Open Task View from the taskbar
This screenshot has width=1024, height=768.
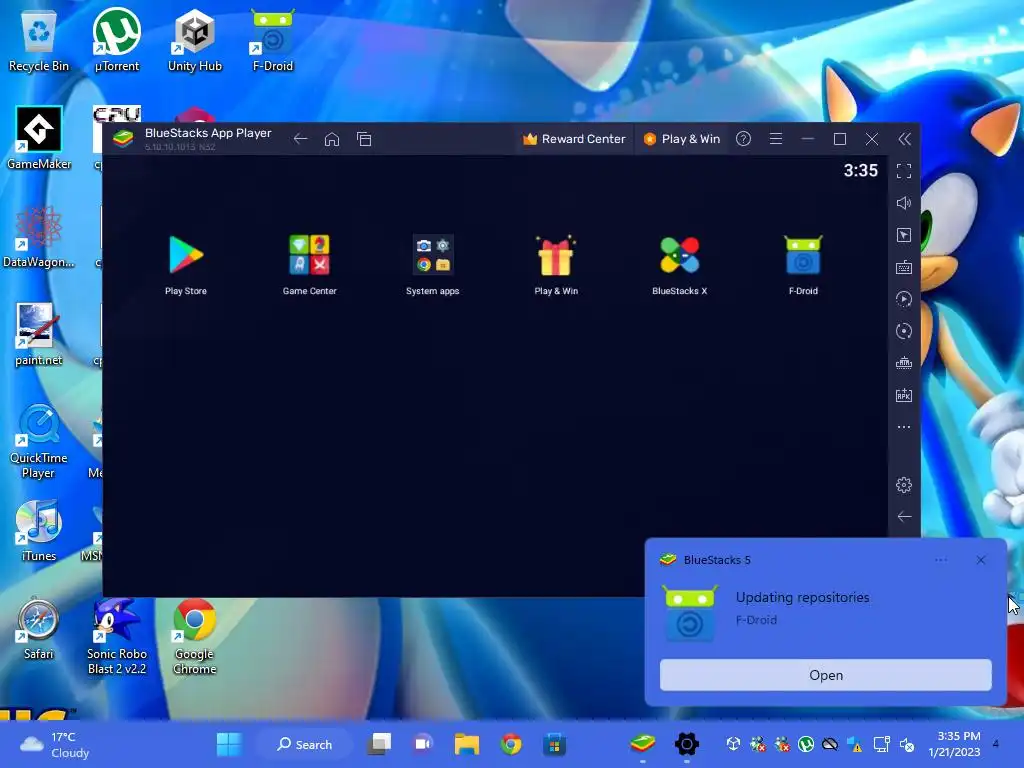click(x=379, y=744)
